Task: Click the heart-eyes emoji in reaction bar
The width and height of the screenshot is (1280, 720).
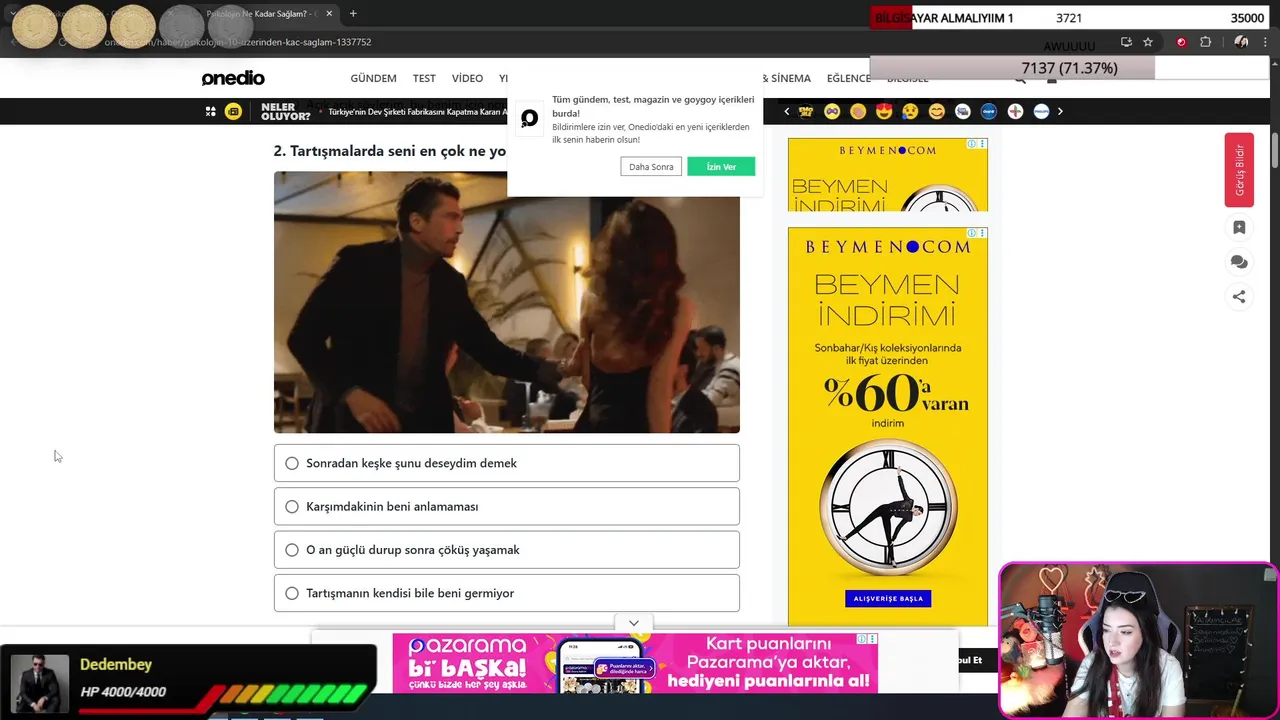Action: [x=884, y=111]
